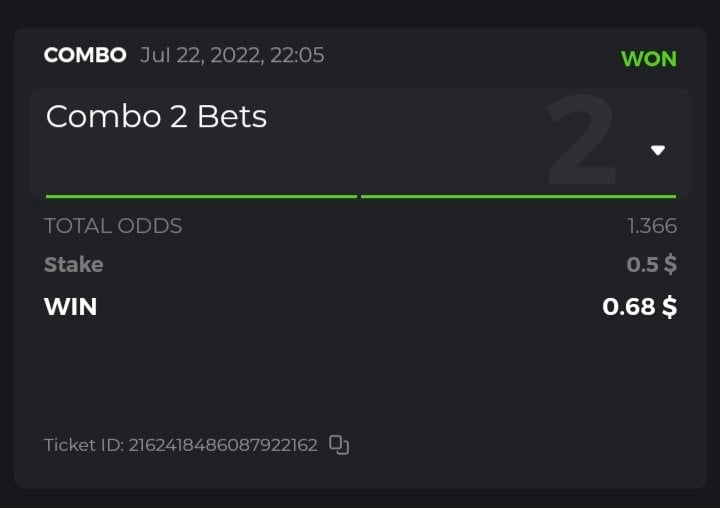Expand the Combo 2 Bets dropdown arrow

(x=658, y=151)
